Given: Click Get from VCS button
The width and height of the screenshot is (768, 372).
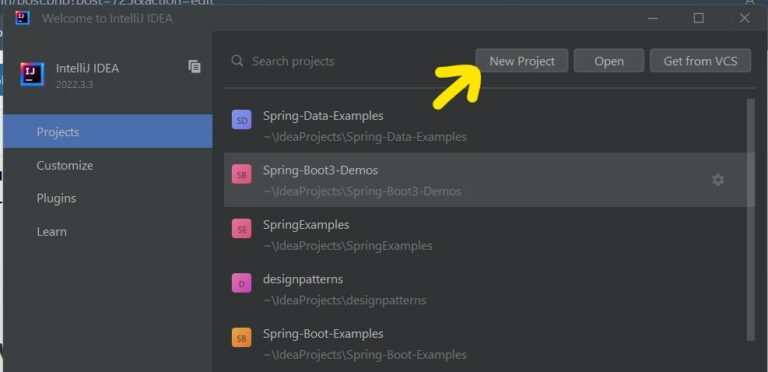Looking at the screenshot, I should pos(700,61).
